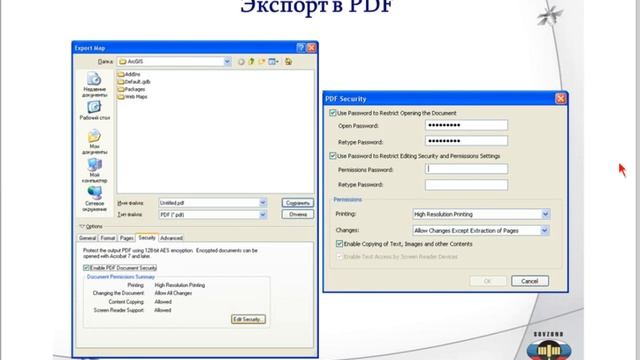Viewport: 640px width, 360px height.
Task: Select the Packages folder
Action: coord(131,89)
